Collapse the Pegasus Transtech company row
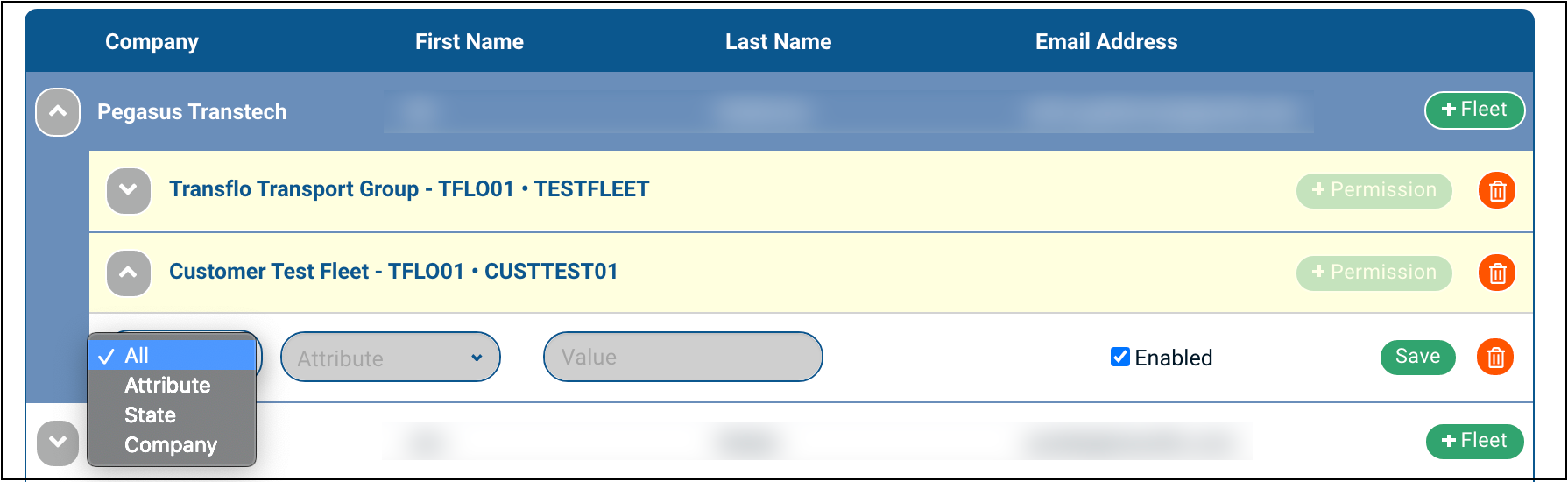Image resolution: width=1568 pixels, height=482 pixels. coord(58,112)
